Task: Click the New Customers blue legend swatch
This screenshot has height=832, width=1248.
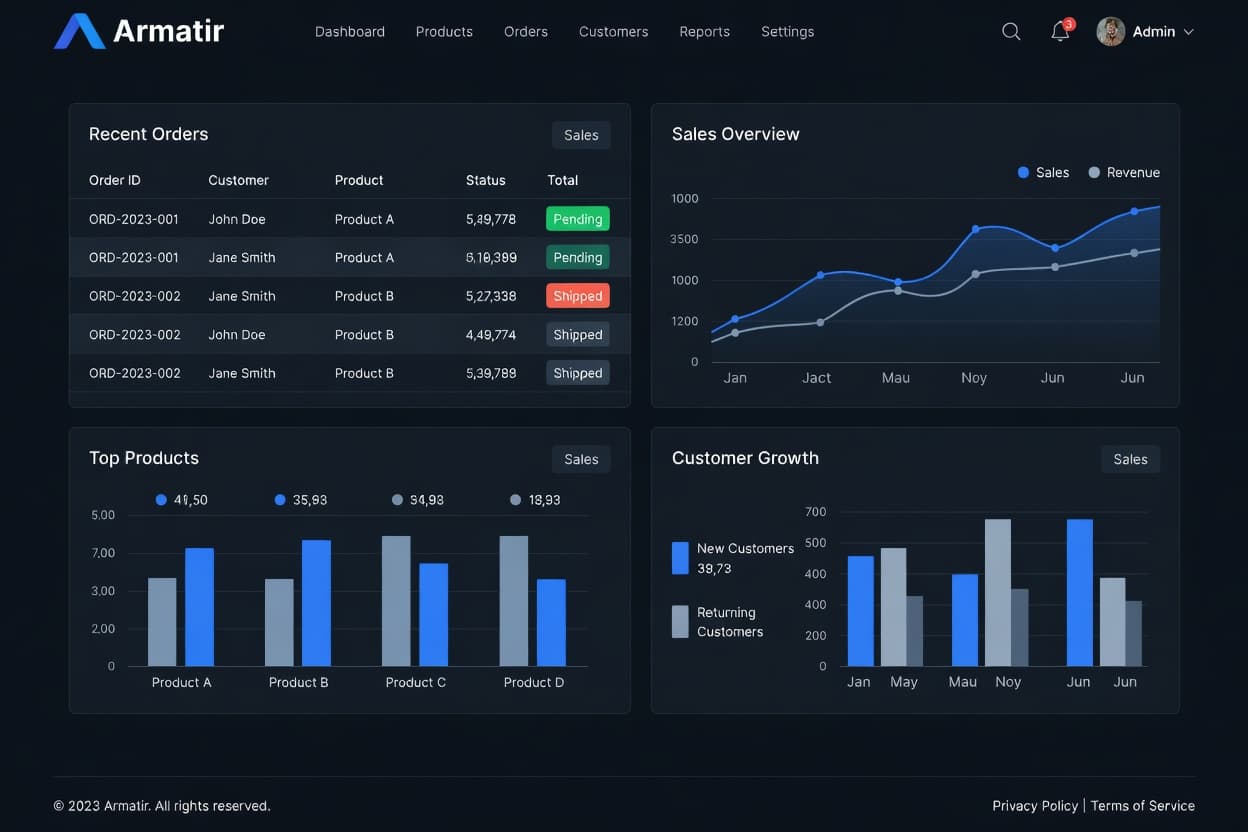Action: 680,558
